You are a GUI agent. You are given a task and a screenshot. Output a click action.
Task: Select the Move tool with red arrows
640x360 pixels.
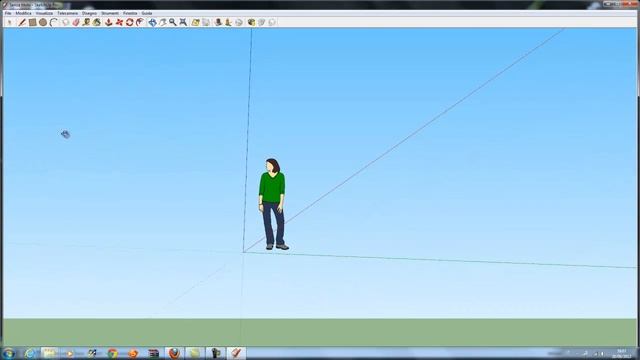tap(119, 22)
